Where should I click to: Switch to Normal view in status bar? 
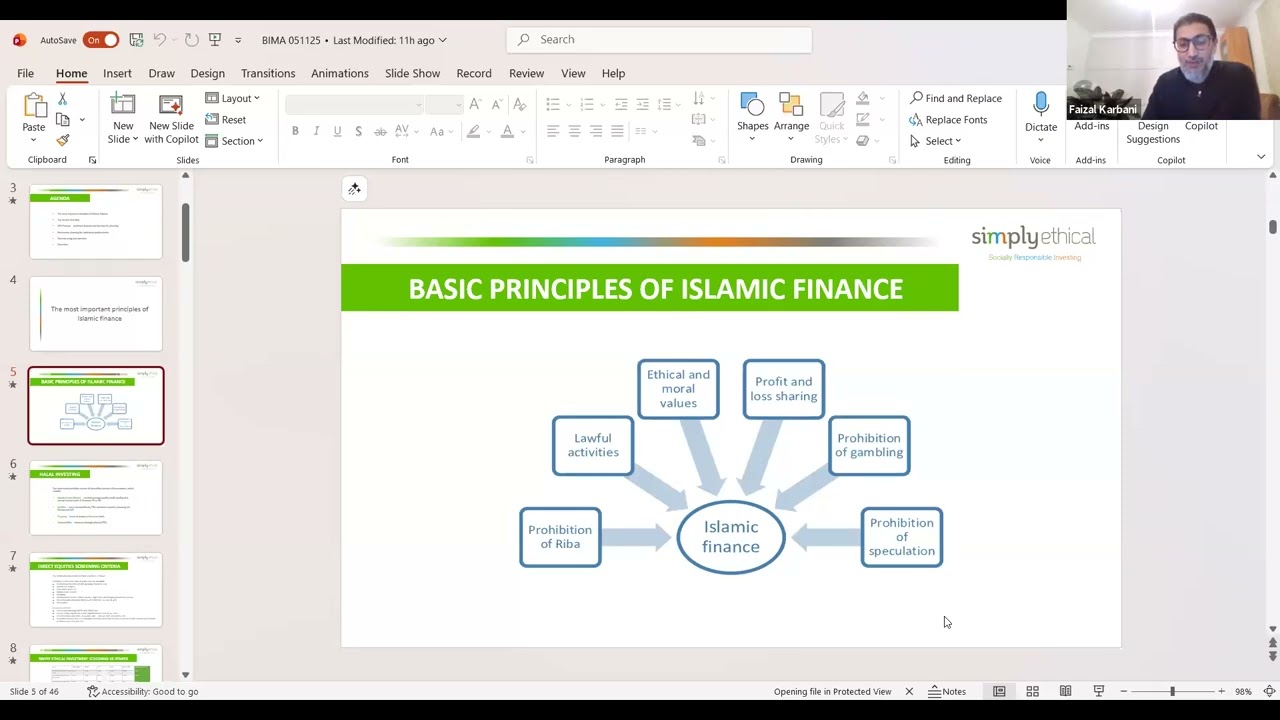pyautogui.click(x=999, y=691)
